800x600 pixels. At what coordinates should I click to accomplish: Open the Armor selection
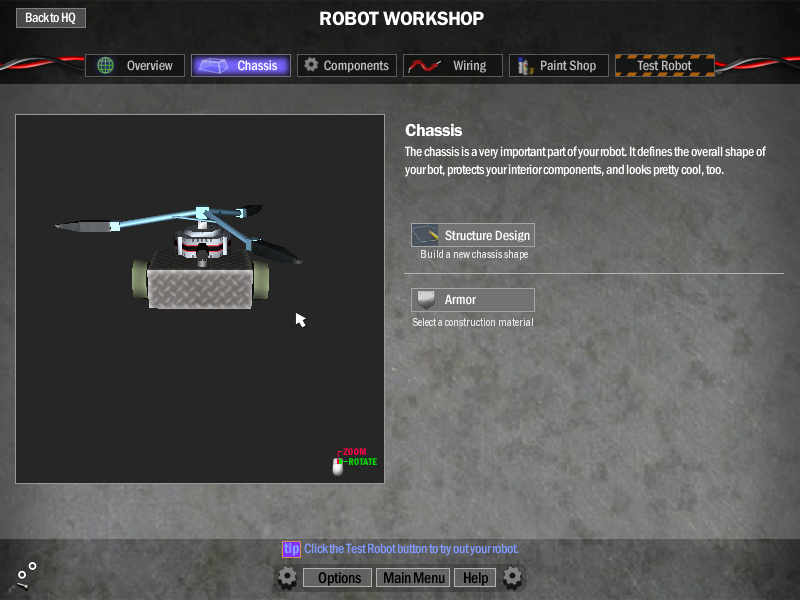tap(473, 299)
